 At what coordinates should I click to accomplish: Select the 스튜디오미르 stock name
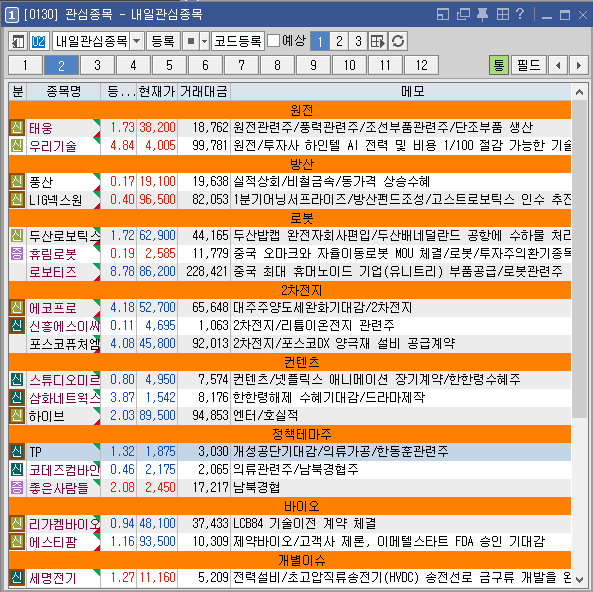[64, 380]
